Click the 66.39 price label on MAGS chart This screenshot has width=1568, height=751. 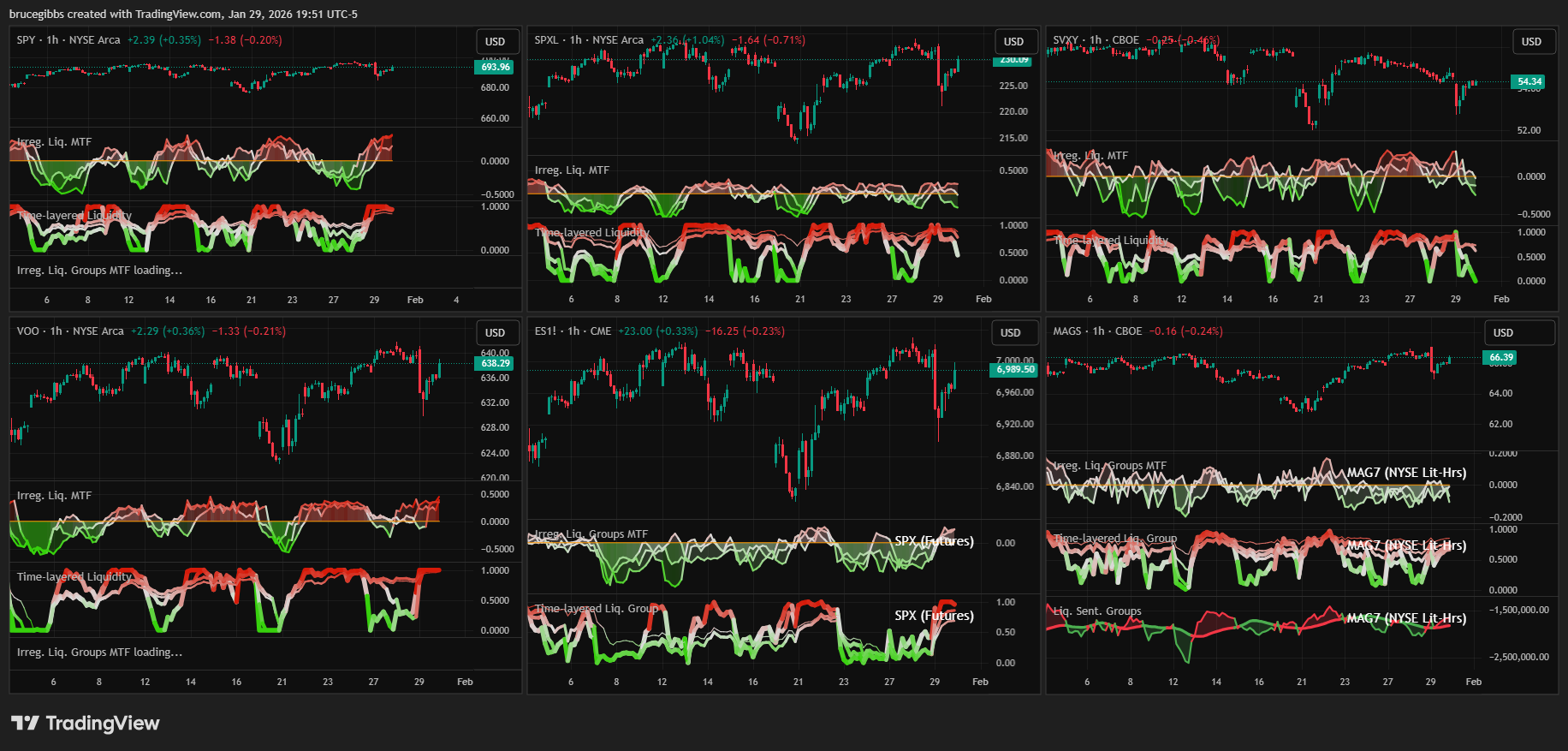(1501, 357)
